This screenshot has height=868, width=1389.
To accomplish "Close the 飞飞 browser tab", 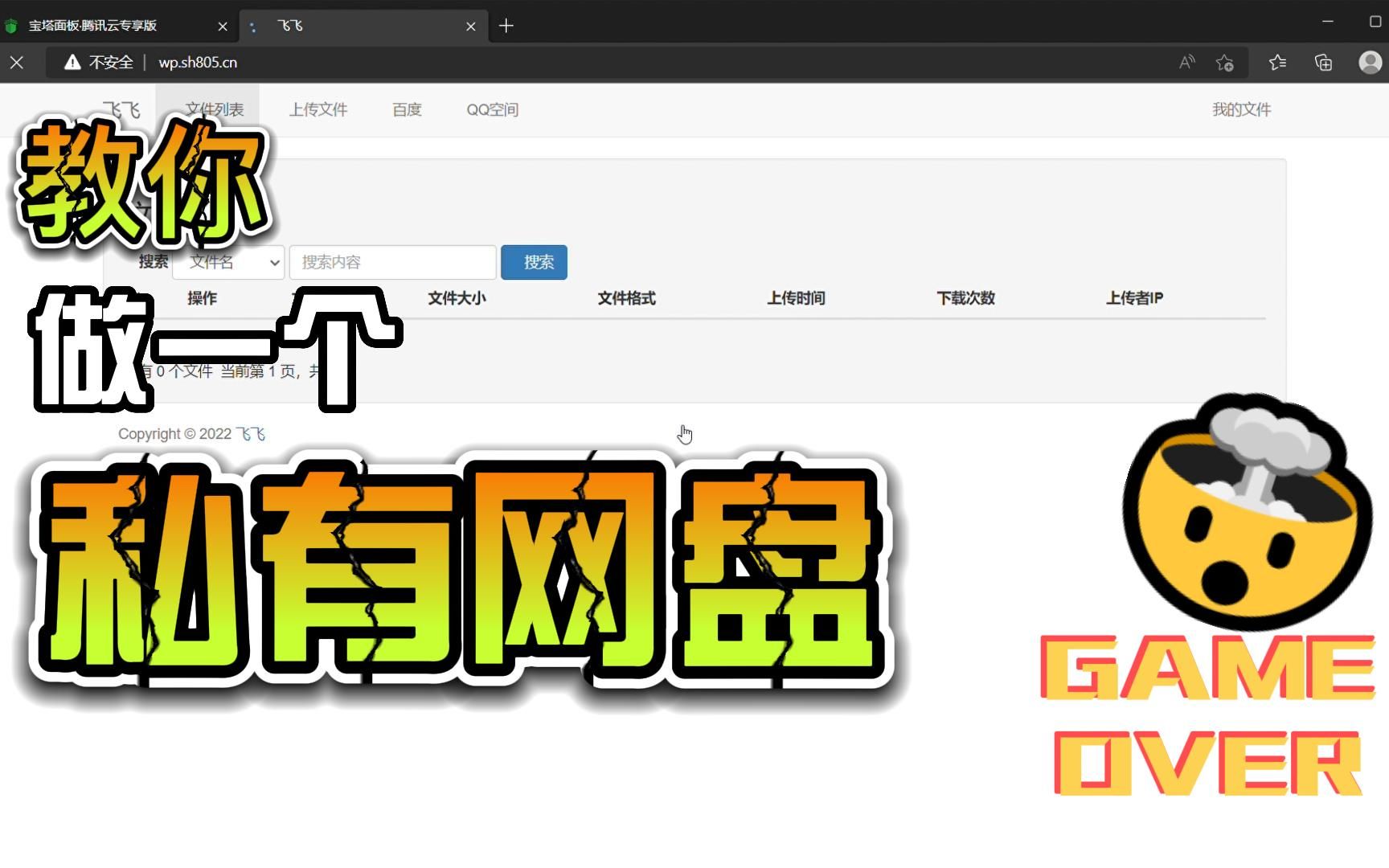I will point(471,27).
